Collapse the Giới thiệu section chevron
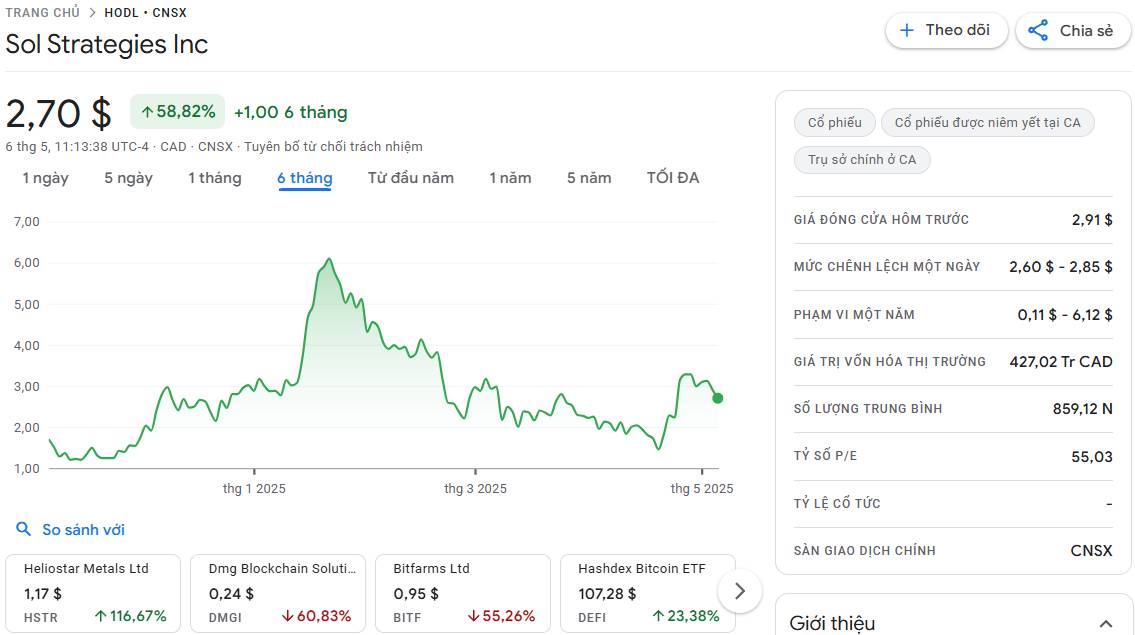The width and height of the screenshot is (1135, 635). coord(1106,623)
